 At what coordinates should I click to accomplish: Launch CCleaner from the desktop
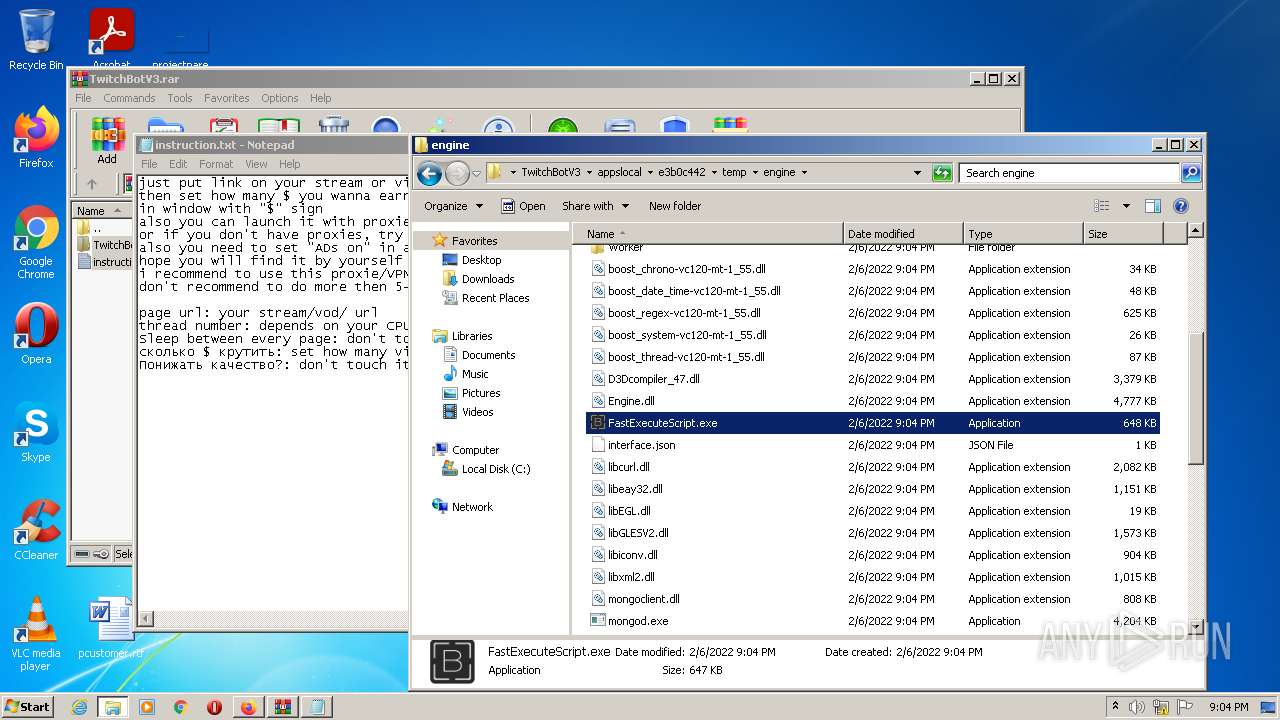click(x=36, y=531)
